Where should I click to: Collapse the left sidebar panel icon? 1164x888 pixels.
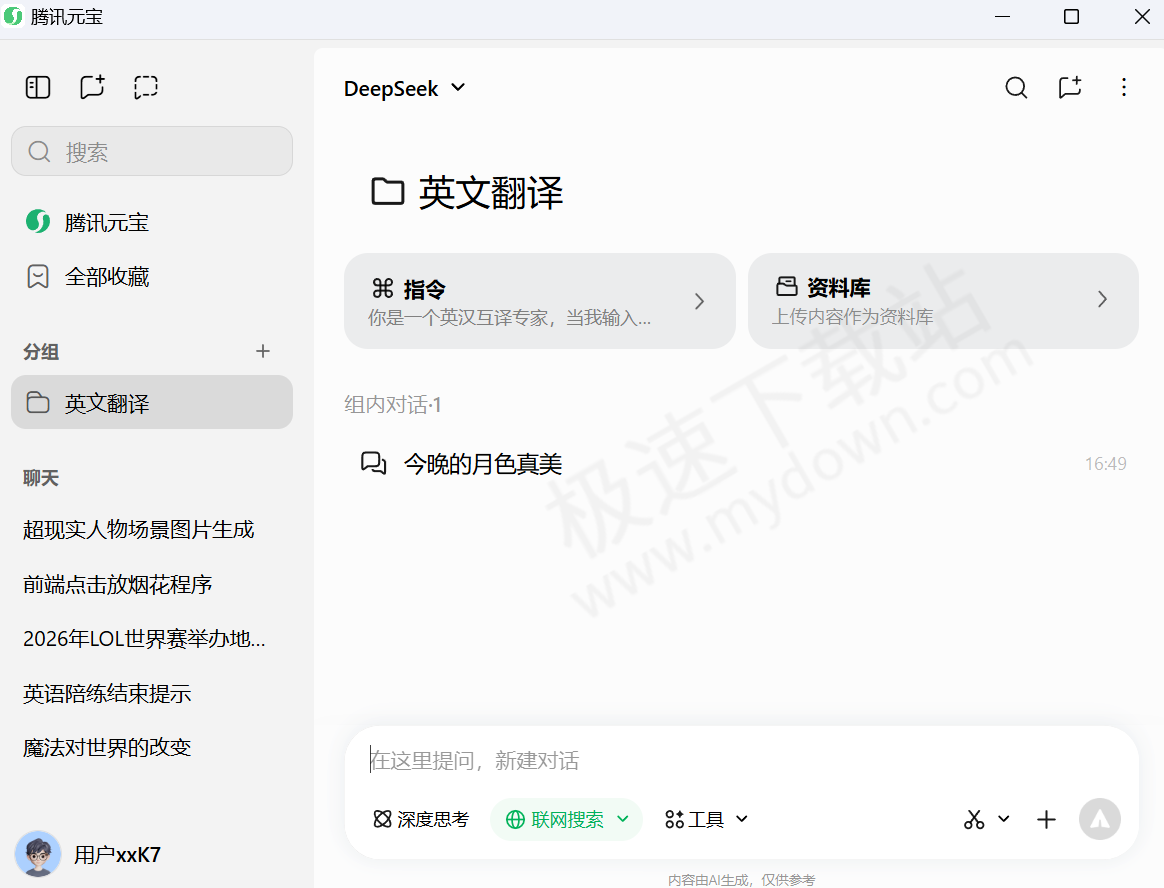point(38,88)
